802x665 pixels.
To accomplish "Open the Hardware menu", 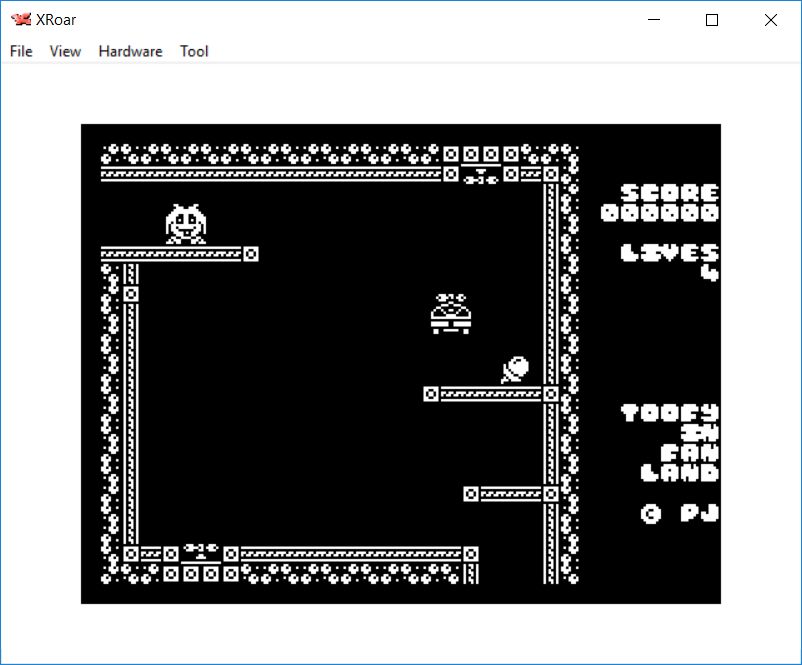I will coord(130,51).
